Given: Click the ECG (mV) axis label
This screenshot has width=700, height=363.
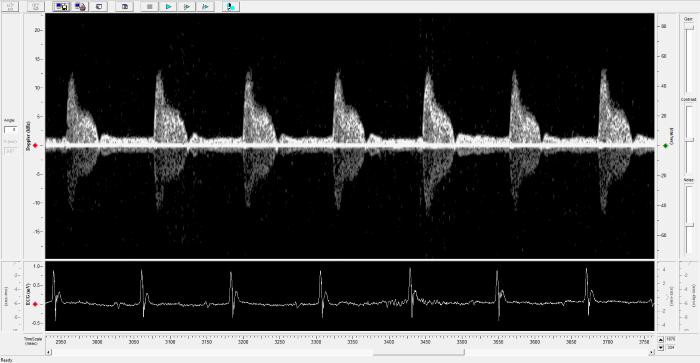Looking at the screenshot, I should pos(28,294).
